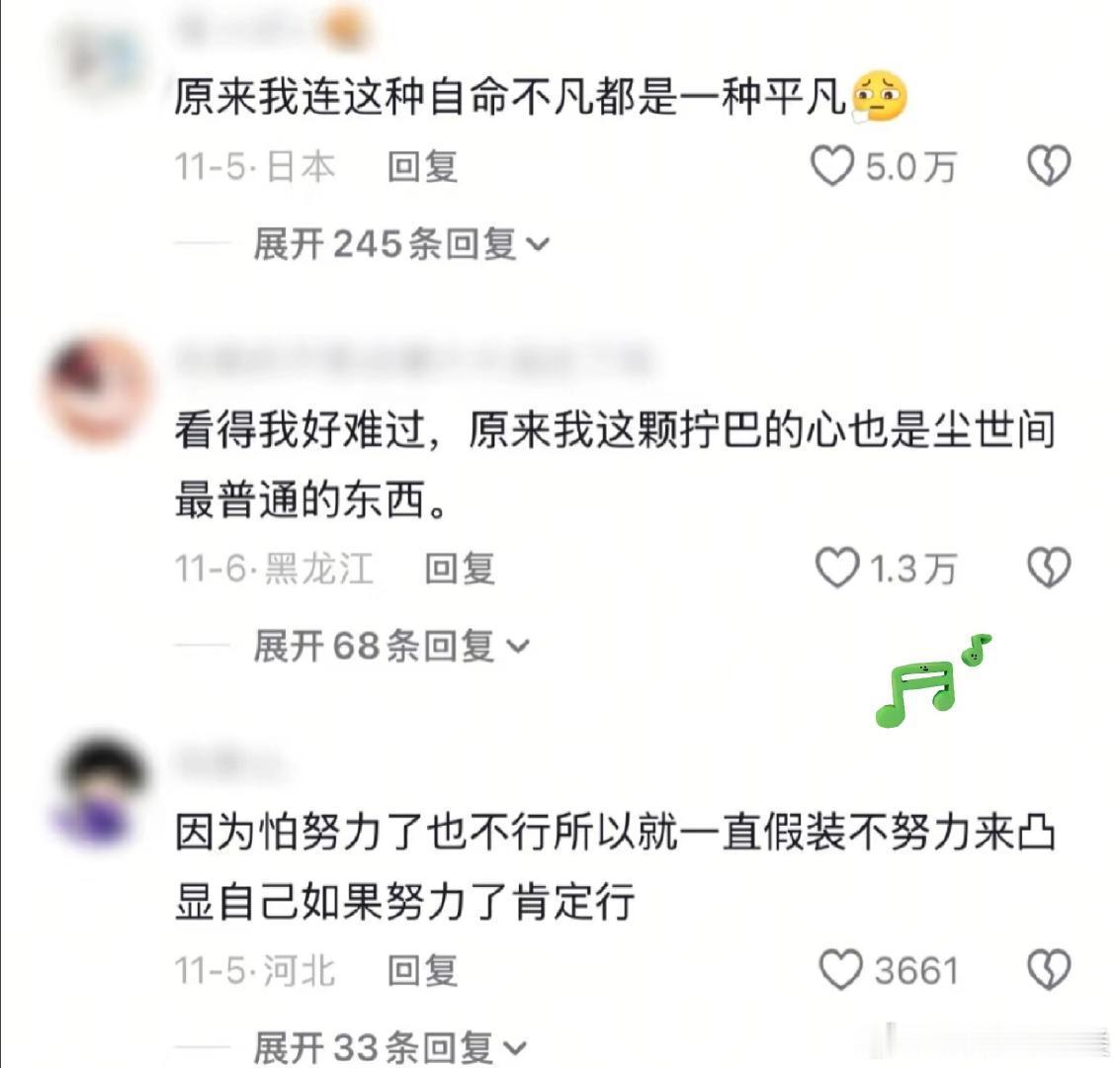Screen dimensions: 1120x1068
Task: Reply to the 11-6 黑龙江 comment
Action: 460,570
